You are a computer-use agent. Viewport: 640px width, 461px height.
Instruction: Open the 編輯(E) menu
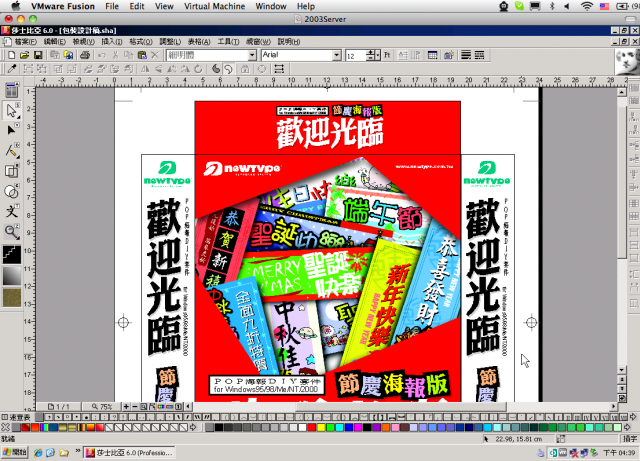point(54,42)
